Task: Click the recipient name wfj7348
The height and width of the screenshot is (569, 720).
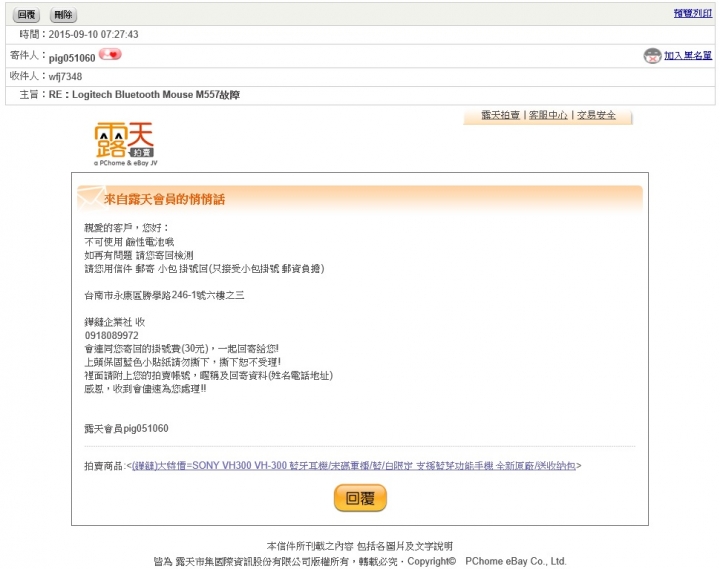Action: [x=65, y=77]
